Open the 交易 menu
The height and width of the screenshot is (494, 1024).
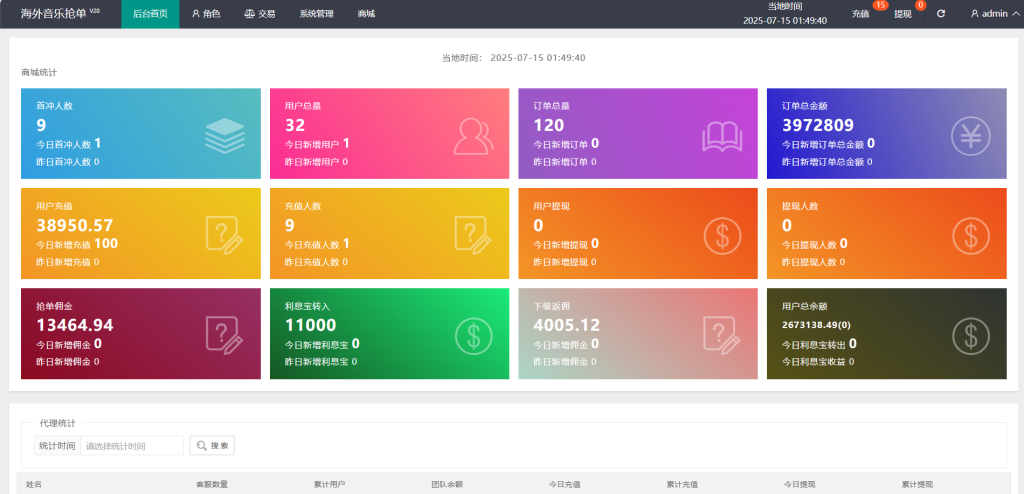click(x=260, y=14)
